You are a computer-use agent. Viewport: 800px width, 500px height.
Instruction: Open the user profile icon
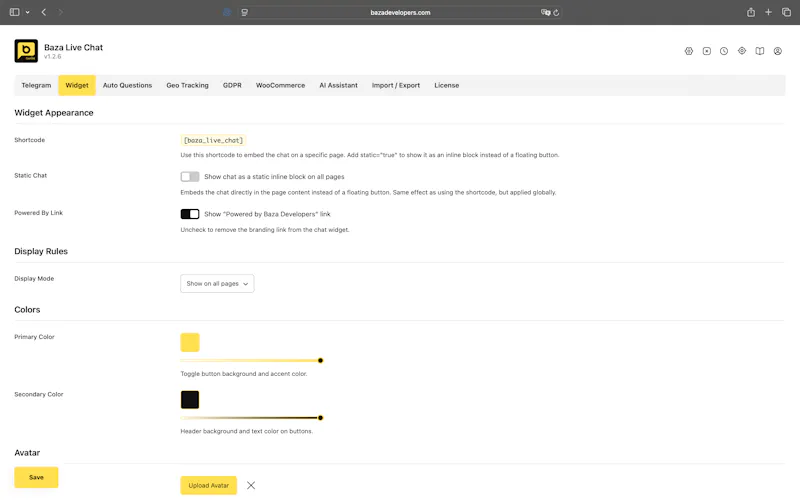coord(778,51)
